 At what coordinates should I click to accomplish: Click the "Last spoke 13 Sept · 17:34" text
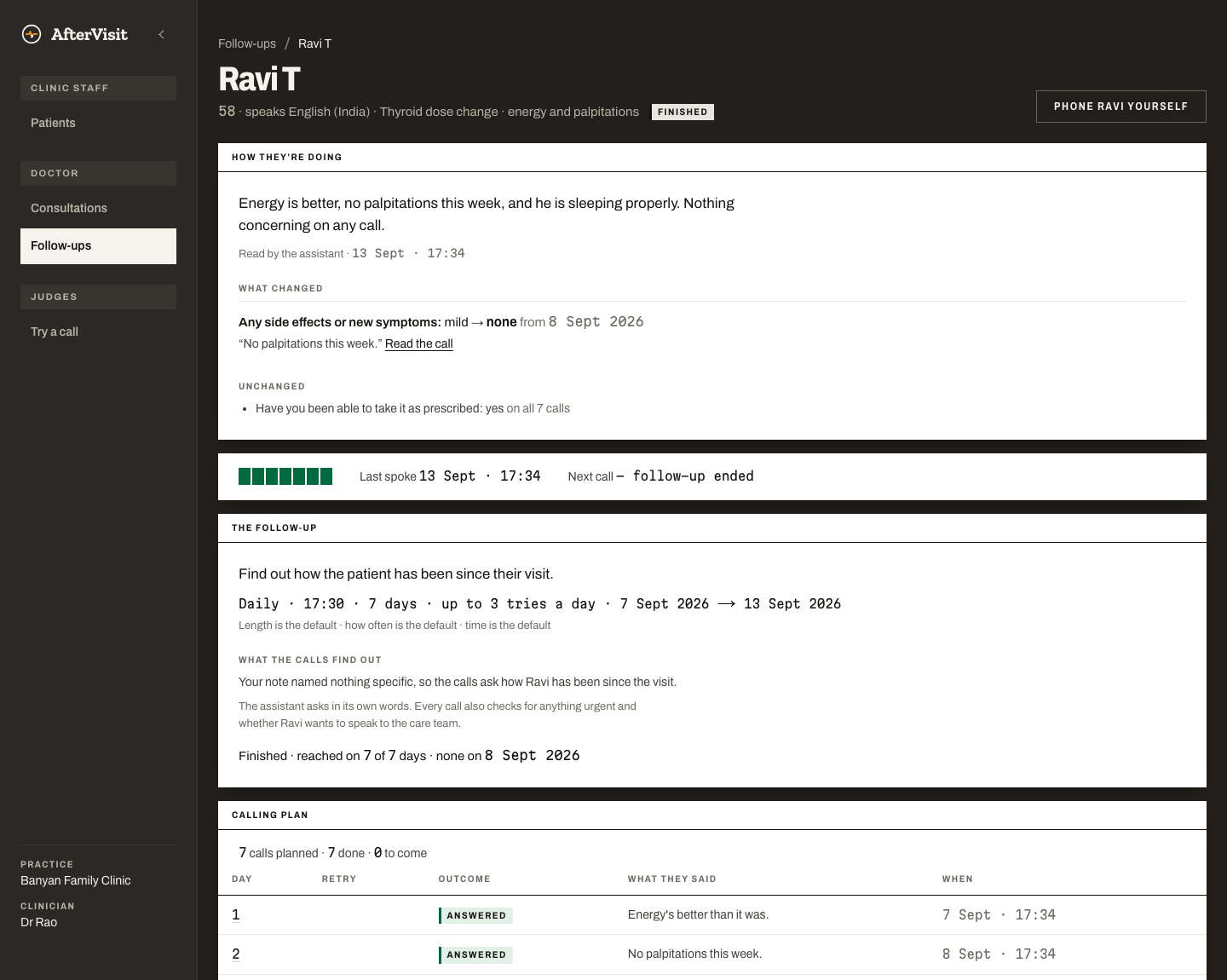(x=450, y=476)
